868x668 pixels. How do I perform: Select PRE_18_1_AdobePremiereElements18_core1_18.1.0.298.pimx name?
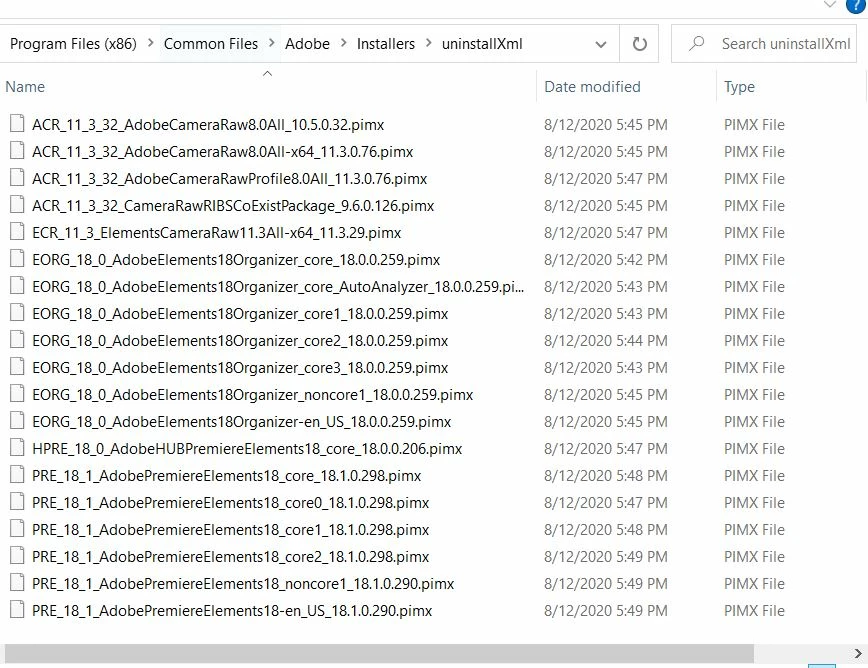(x=230, y=530)
